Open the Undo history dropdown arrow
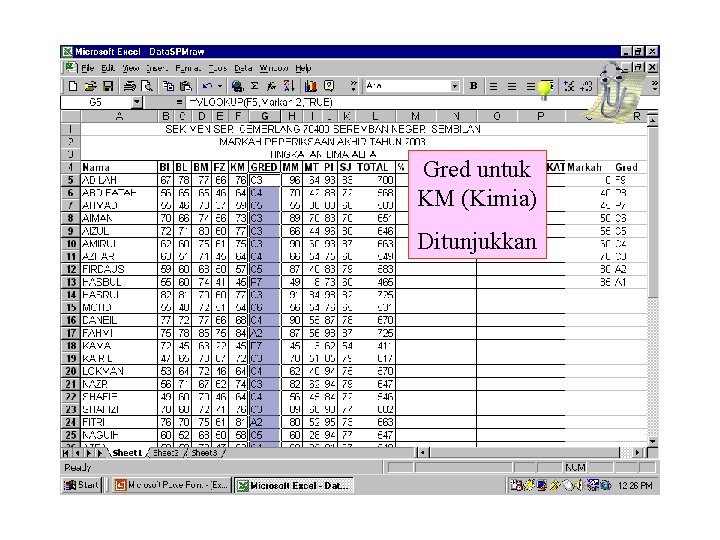Viewport: 720px width, 540px height. [219, 86]
